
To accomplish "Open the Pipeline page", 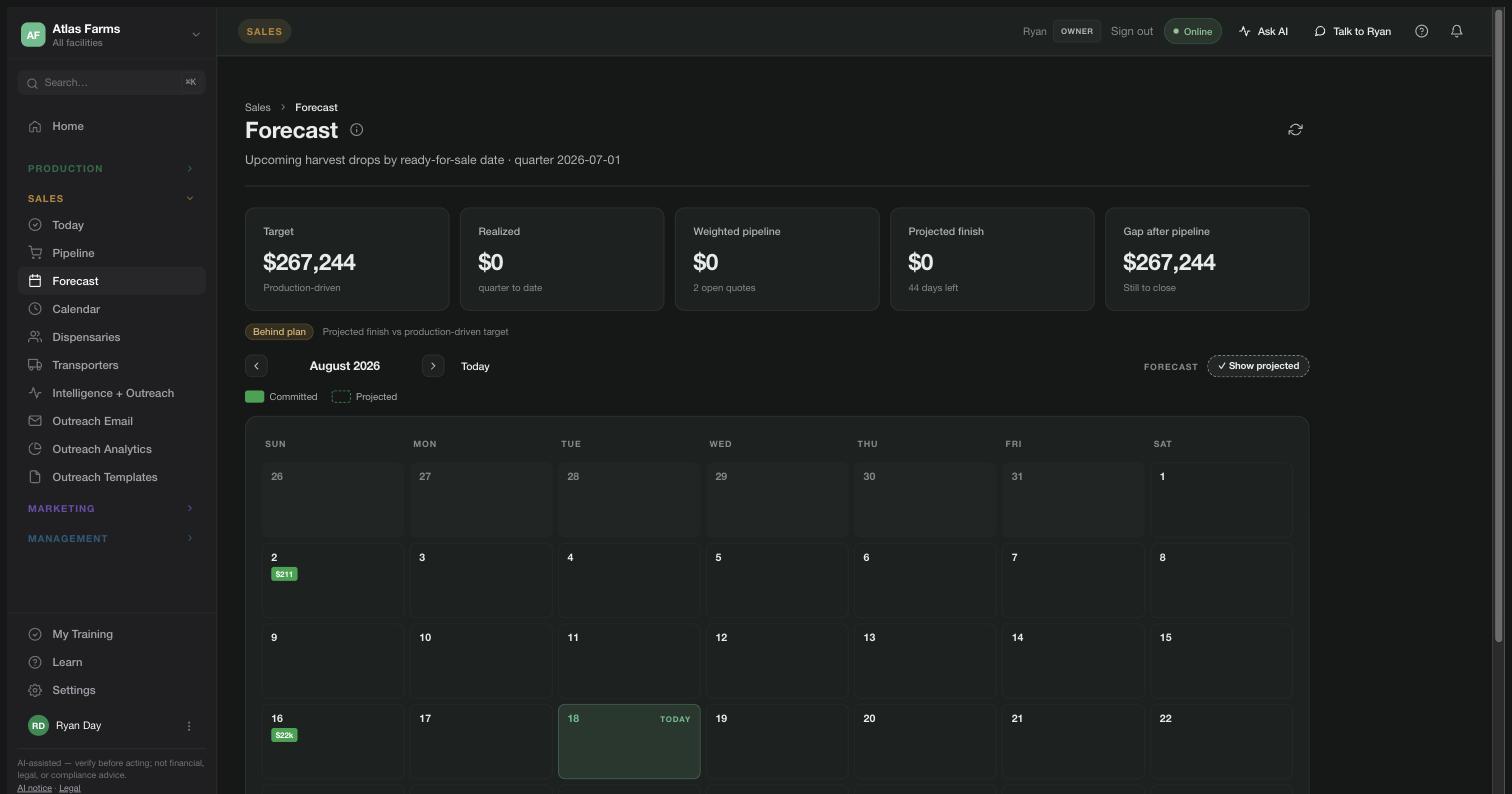I will click(111, 253).
